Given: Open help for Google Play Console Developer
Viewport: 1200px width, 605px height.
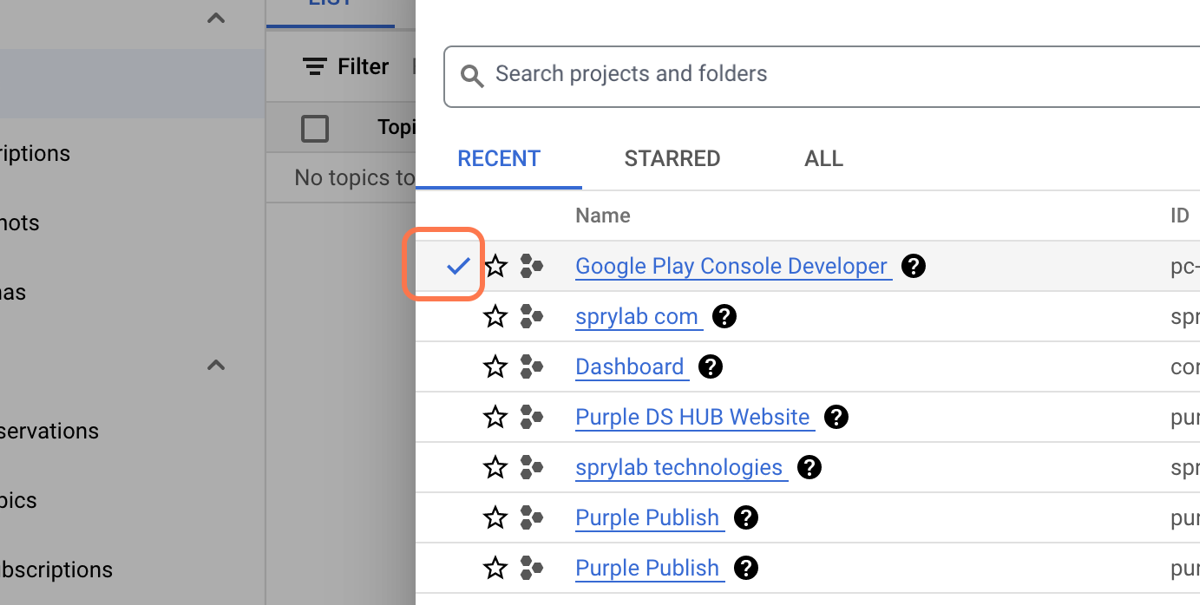Looking at the screenshot, I should 913,266.
